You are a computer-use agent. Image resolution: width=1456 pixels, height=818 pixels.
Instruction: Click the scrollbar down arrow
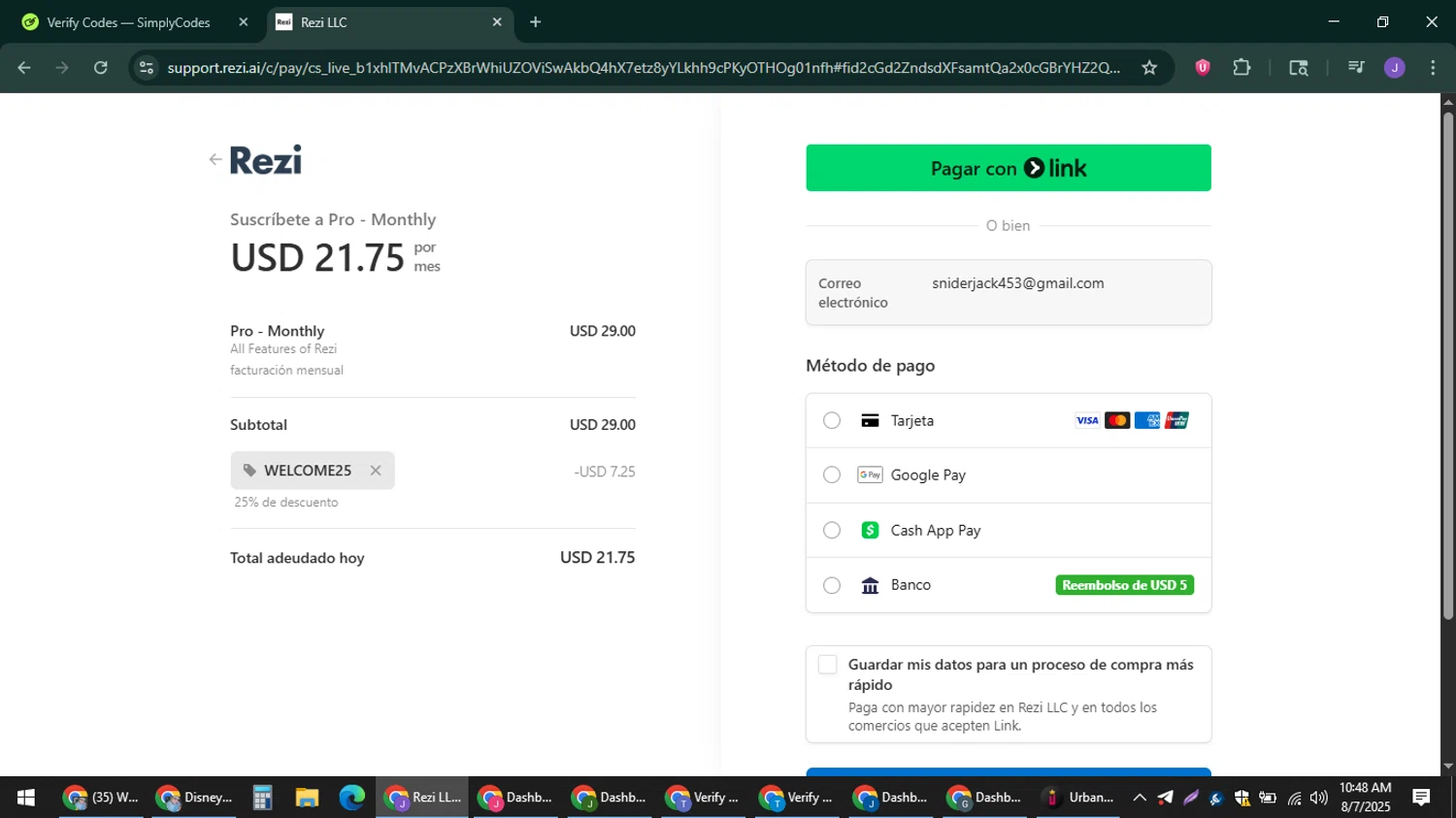[1448, 766]
